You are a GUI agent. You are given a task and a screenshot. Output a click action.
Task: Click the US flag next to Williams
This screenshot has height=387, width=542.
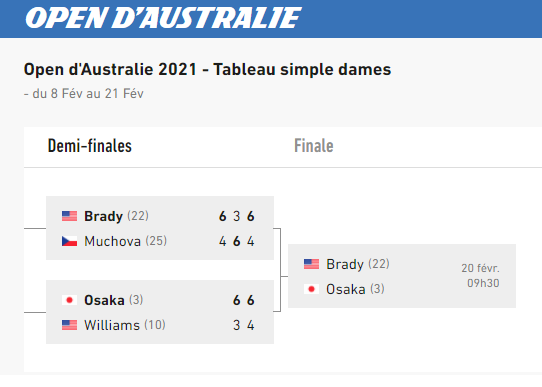[69, 325]
